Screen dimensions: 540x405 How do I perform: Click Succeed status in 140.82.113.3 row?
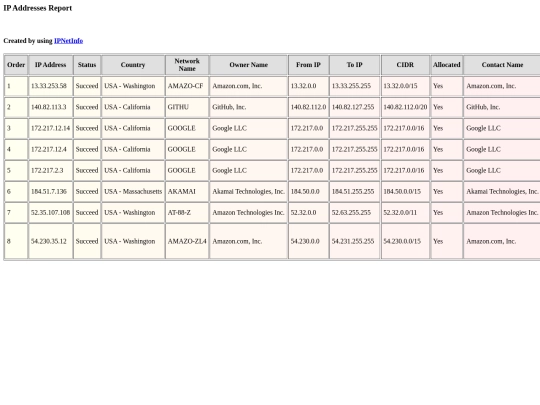[x=87, y=107]
